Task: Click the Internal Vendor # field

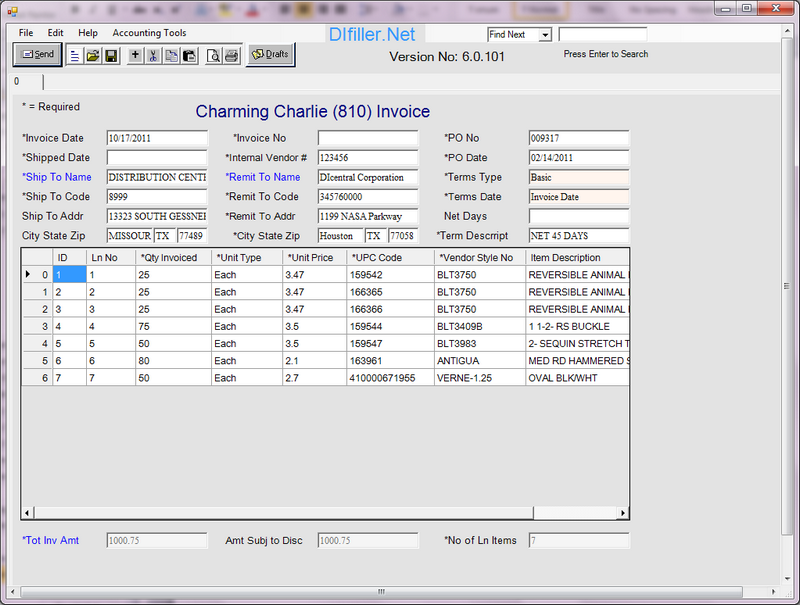Action: (x=368, y=158)
